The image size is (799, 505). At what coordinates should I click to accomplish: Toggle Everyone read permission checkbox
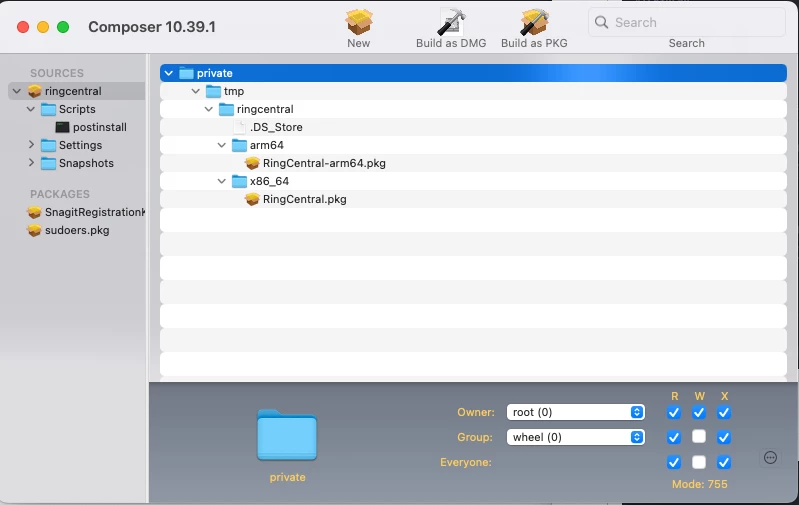(674, 462)
